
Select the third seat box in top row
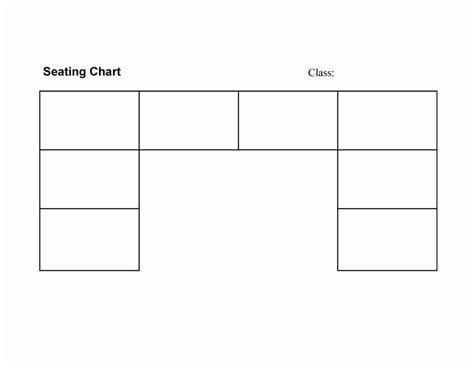coord(288,120)
